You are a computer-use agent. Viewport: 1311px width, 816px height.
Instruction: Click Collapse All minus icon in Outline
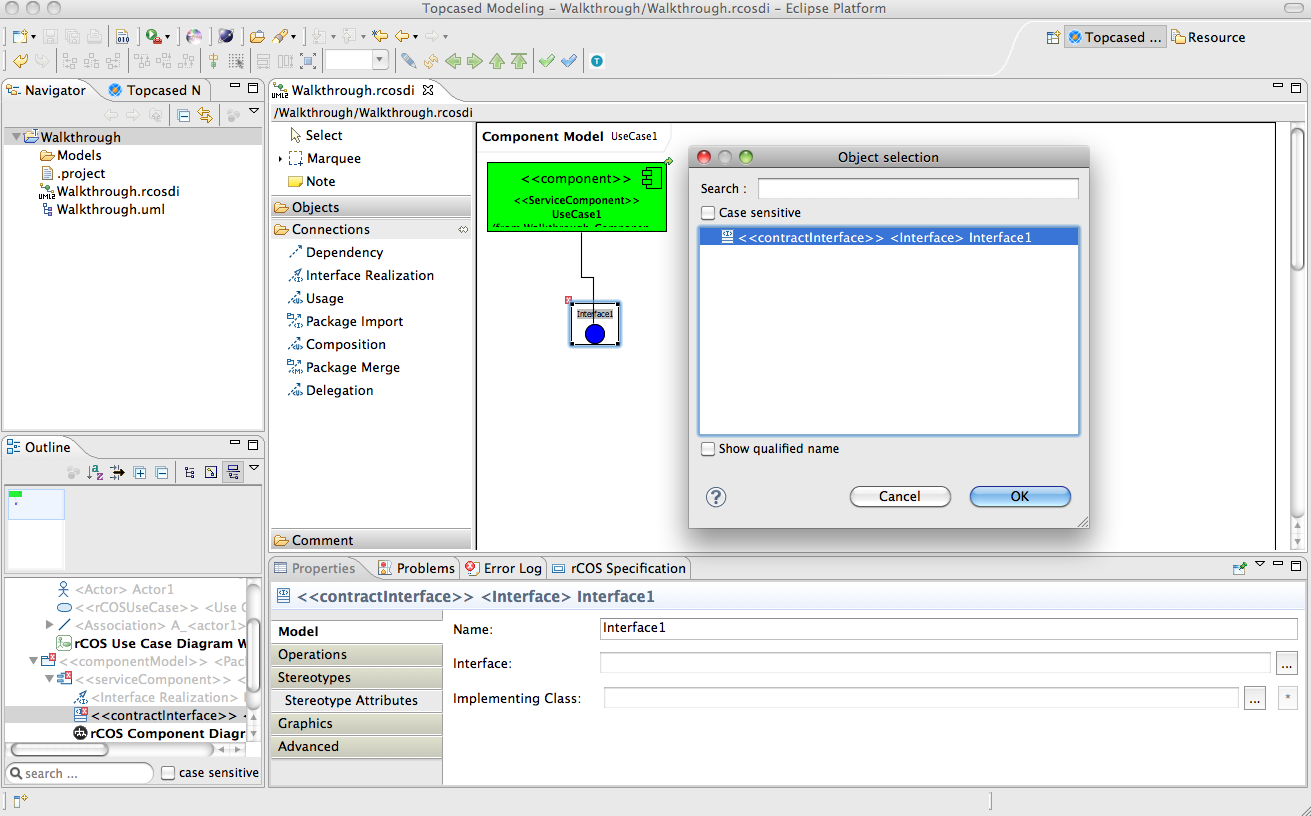click(162, 472)
